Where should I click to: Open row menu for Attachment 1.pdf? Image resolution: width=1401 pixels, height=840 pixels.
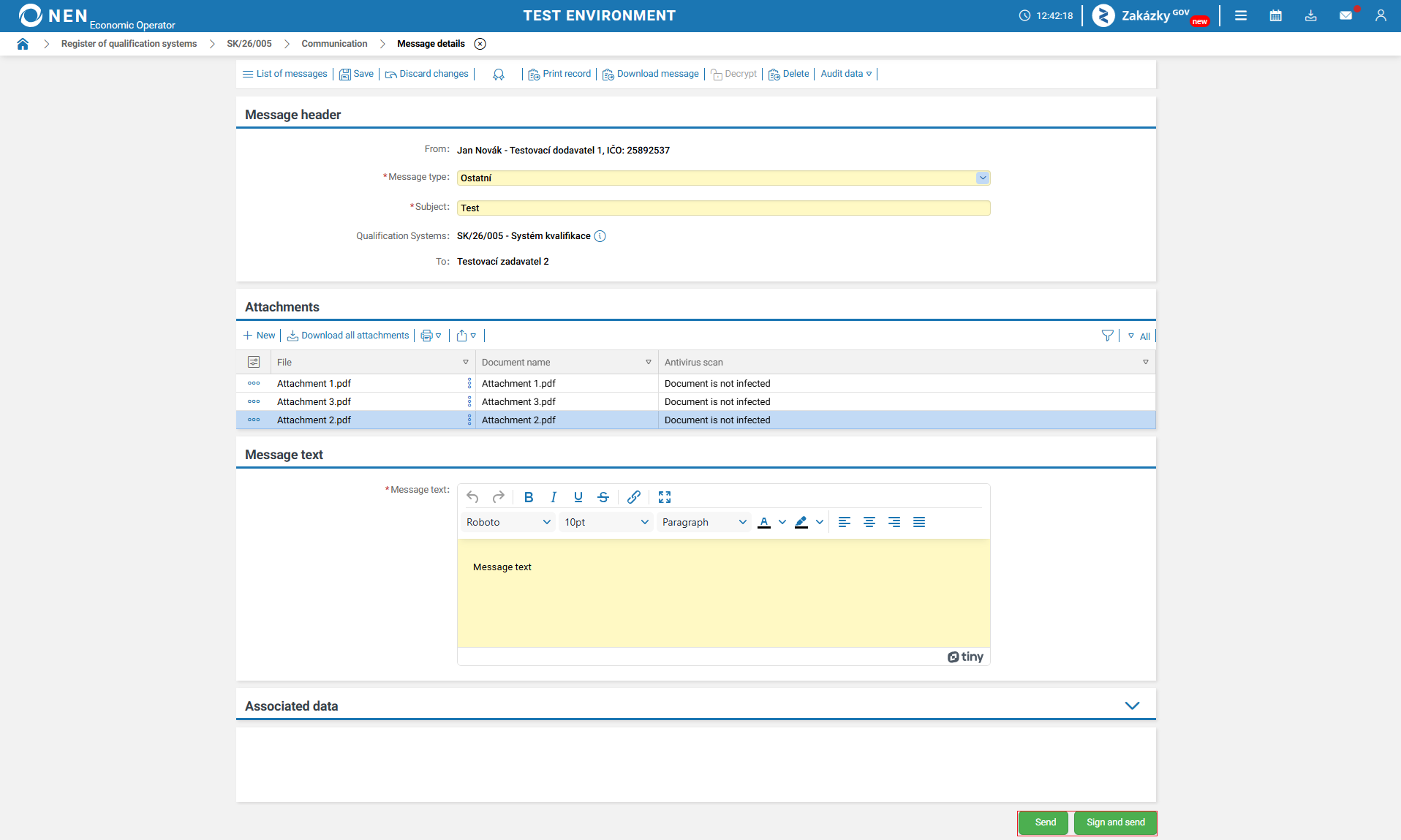point(254,383)
